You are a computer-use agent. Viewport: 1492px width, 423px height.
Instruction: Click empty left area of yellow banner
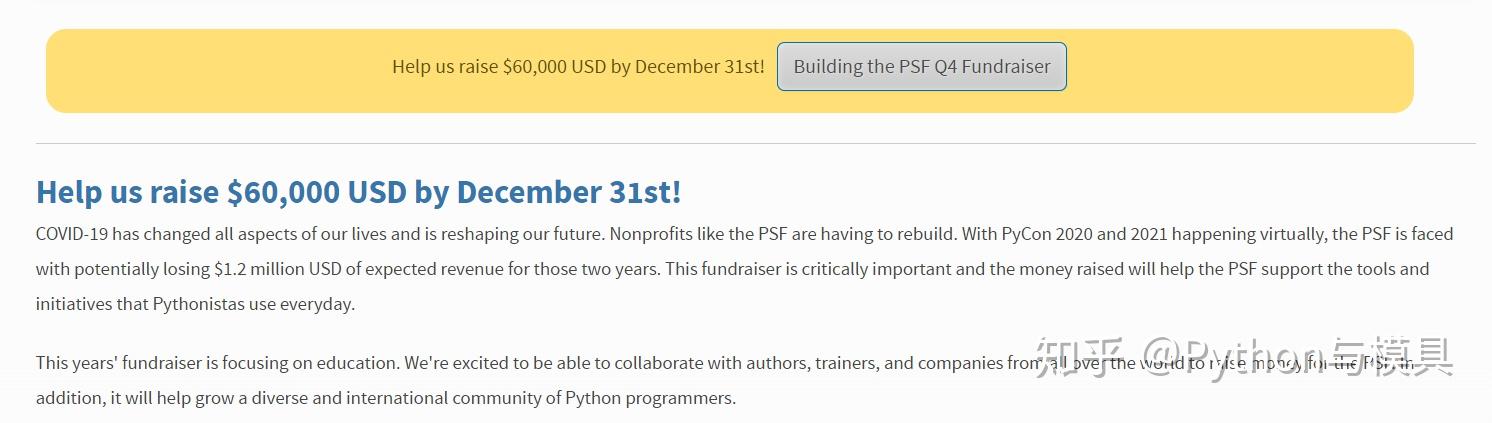[x=200, y=70]
